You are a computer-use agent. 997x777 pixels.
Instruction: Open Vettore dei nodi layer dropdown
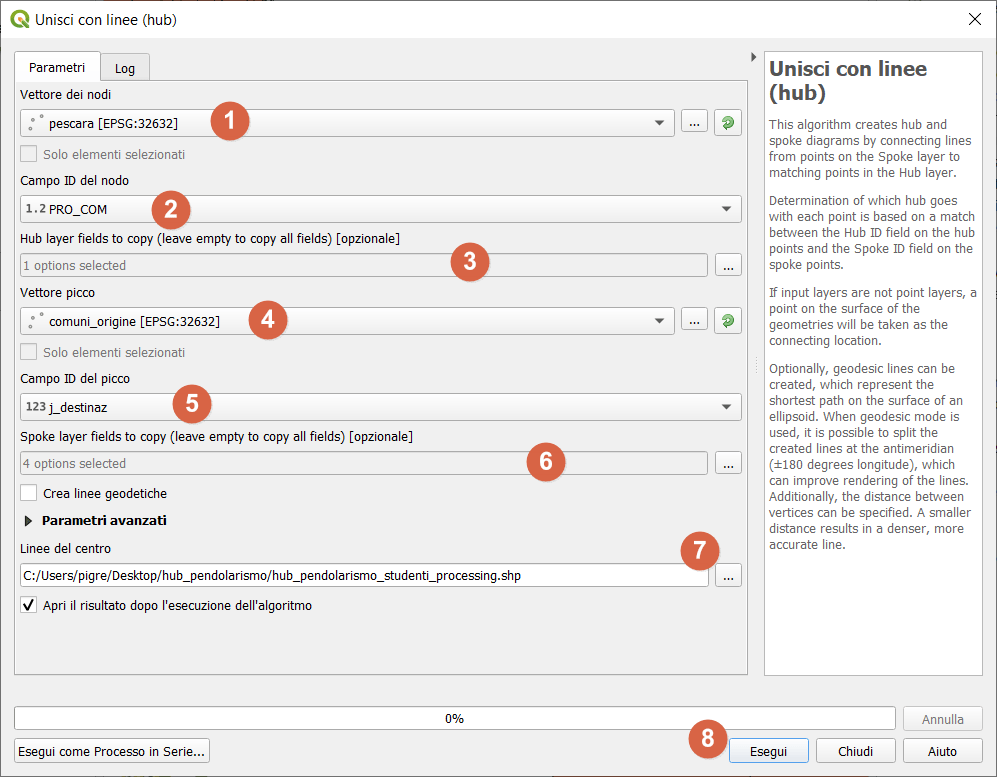tap(658, 123)
